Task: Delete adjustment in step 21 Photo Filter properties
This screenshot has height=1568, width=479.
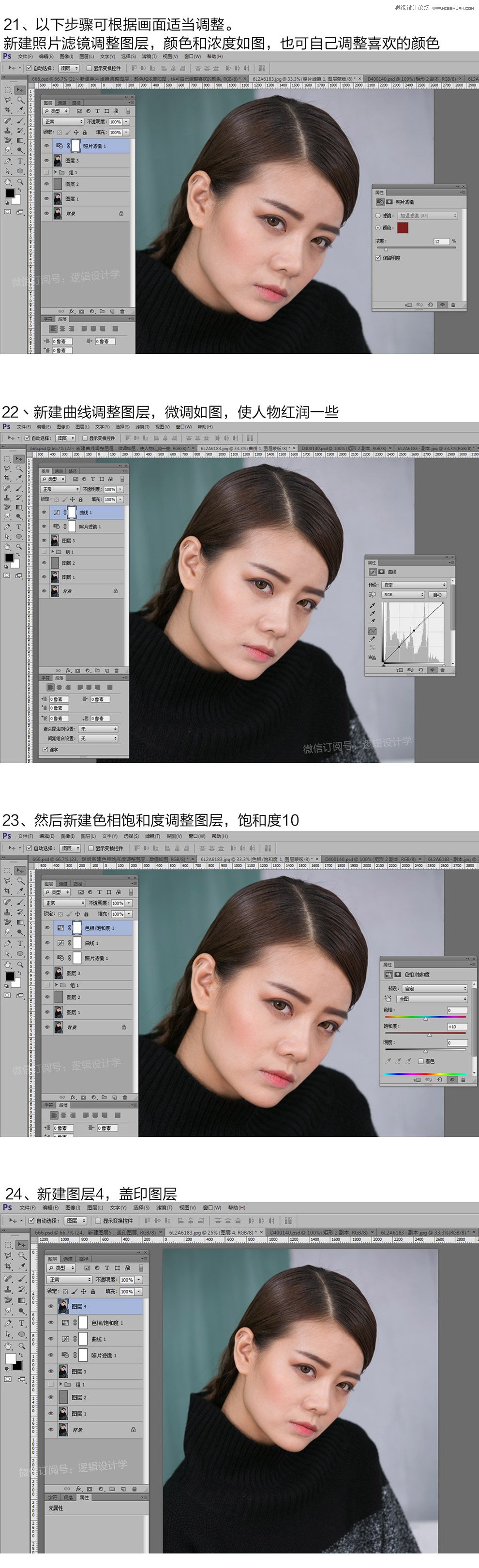Action: [453, 305]
